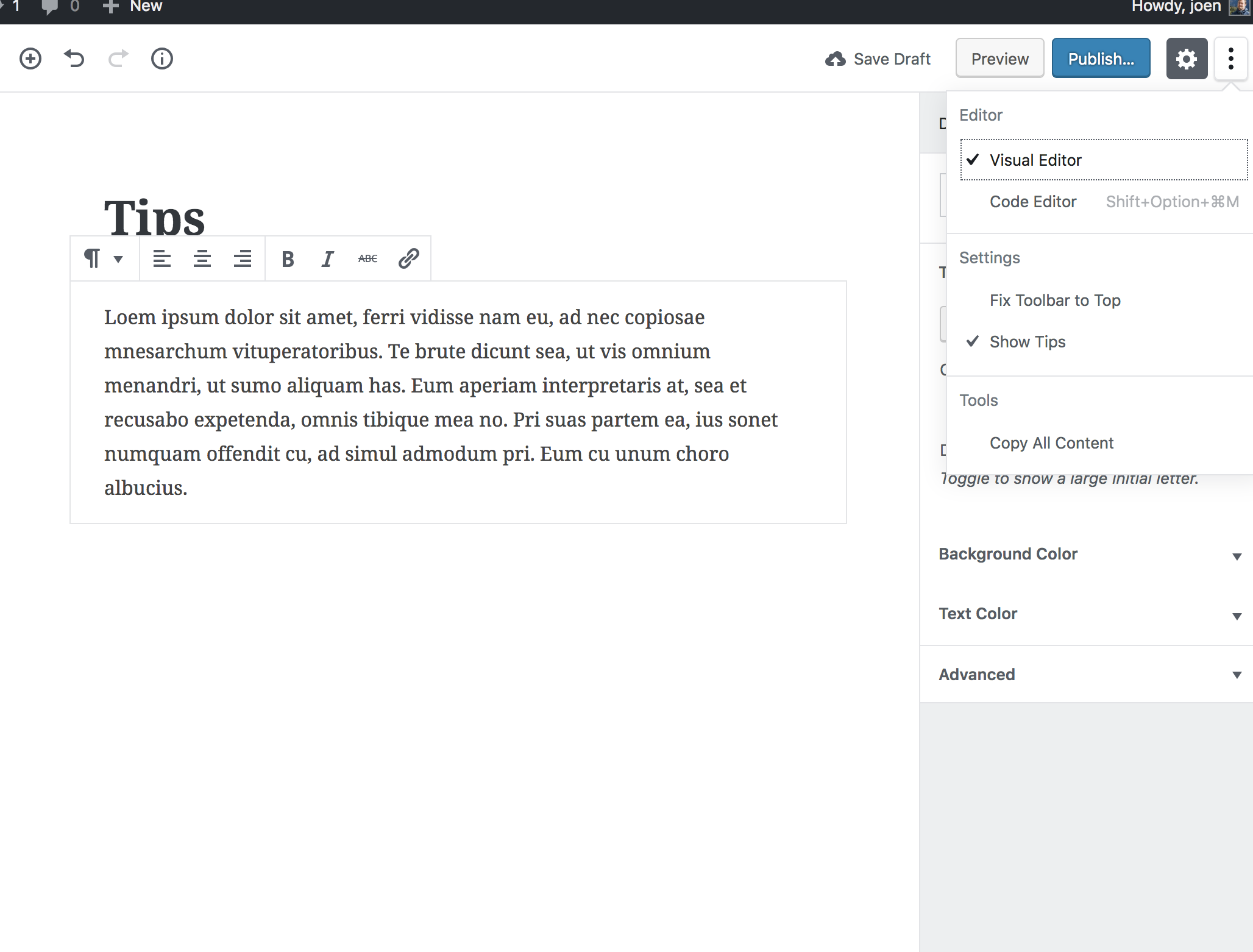Expand the Advanced panel
The image size is (1253, 952).
(1086, 675)
